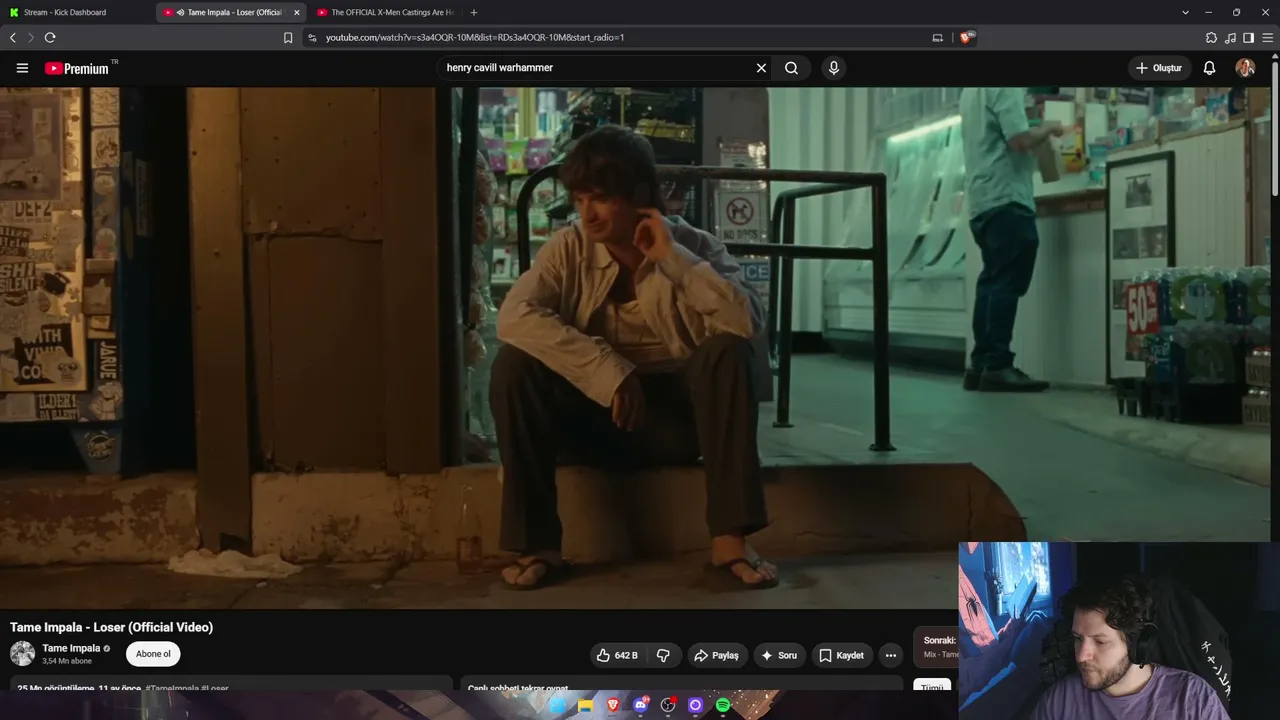
Task: Toggle the browser sidebar panel
Action: pyautogui.click(x=1248, y=37)
